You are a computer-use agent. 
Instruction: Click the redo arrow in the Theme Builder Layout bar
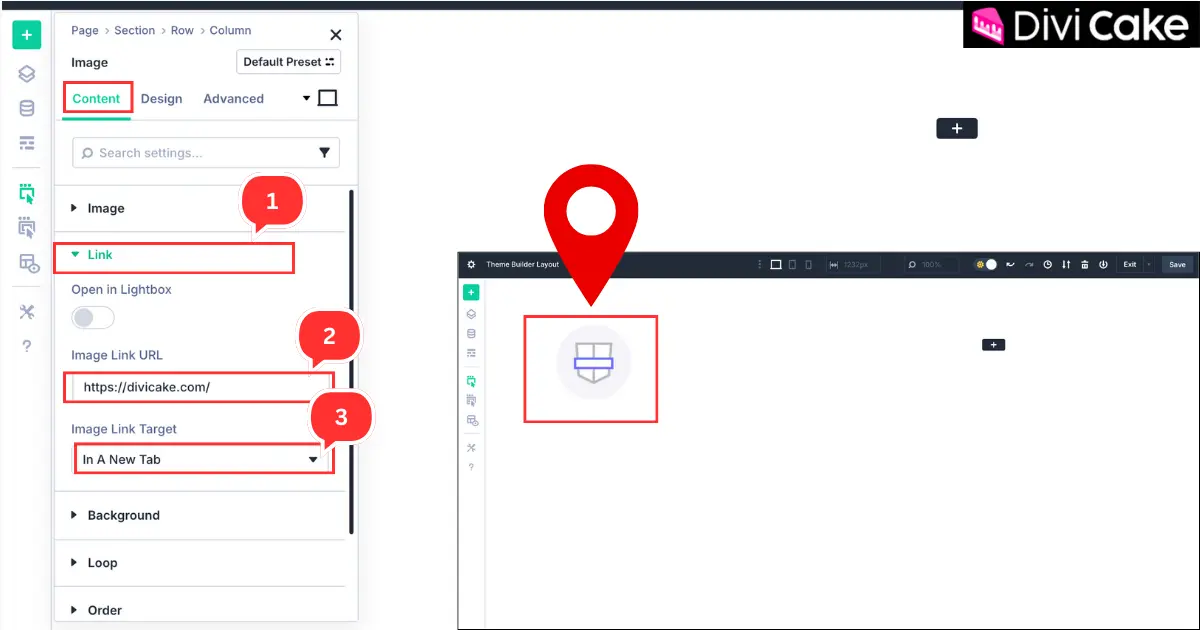click(x=1029, y=265)
